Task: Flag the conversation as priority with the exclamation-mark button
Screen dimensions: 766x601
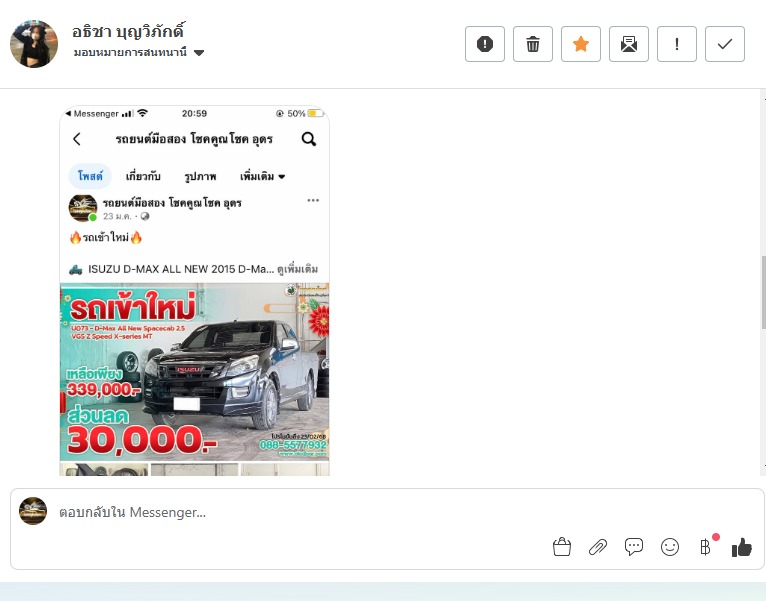Action: tap(677, 44)
